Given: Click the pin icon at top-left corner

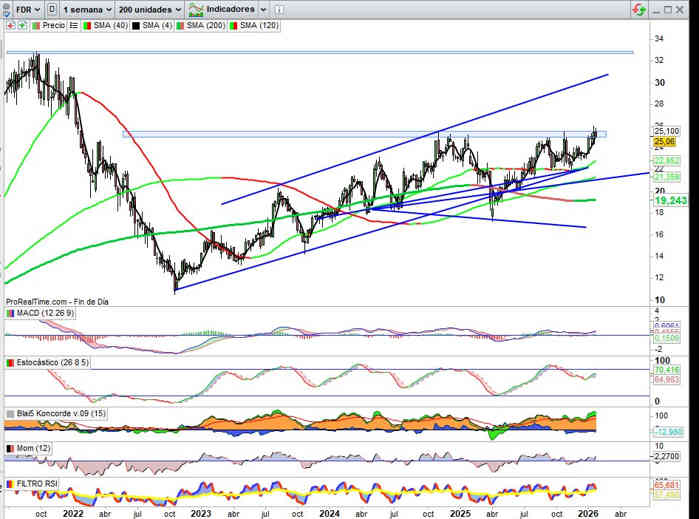Looking at the screenshot, I should 6,8.
